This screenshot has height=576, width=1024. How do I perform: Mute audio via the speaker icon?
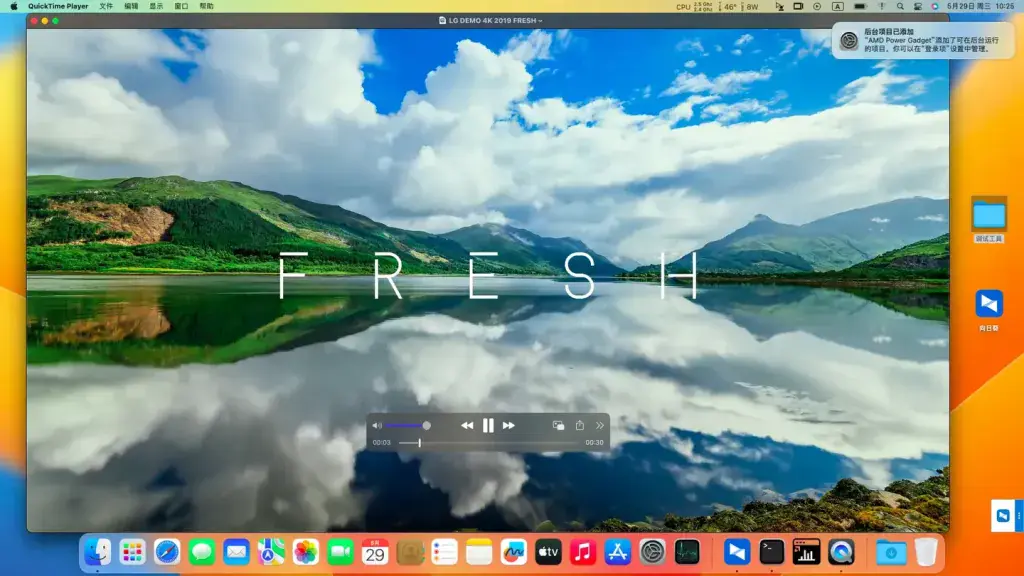pyautogui.click(x=377, y=426)
